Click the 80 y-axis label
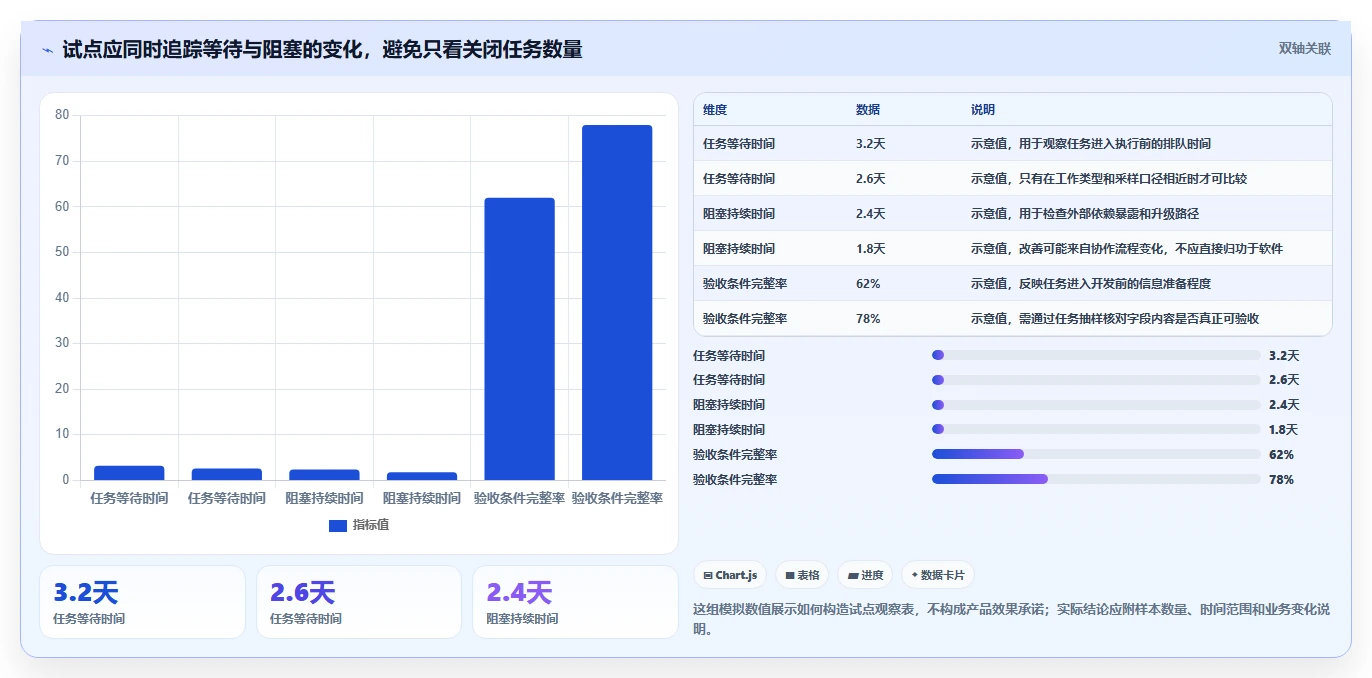 tap(62, 115)
